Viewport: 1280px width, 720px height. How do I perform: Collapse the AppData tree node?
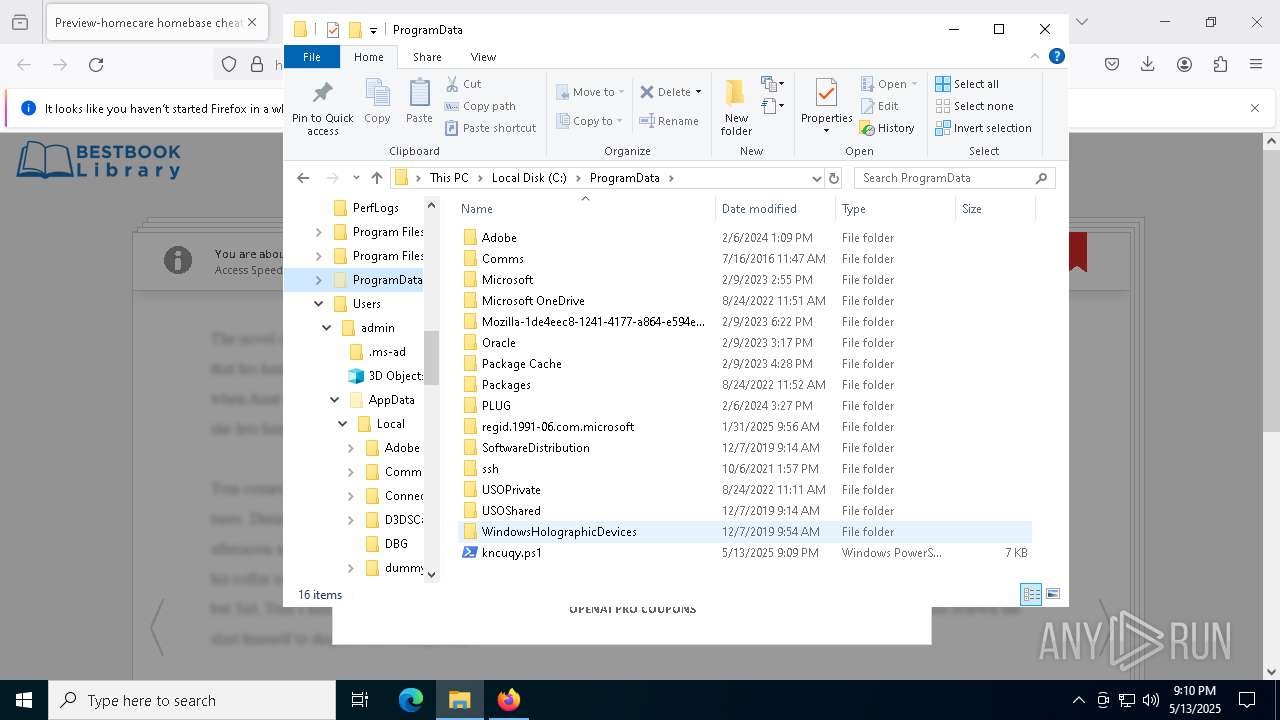click(x=335, y=400)
